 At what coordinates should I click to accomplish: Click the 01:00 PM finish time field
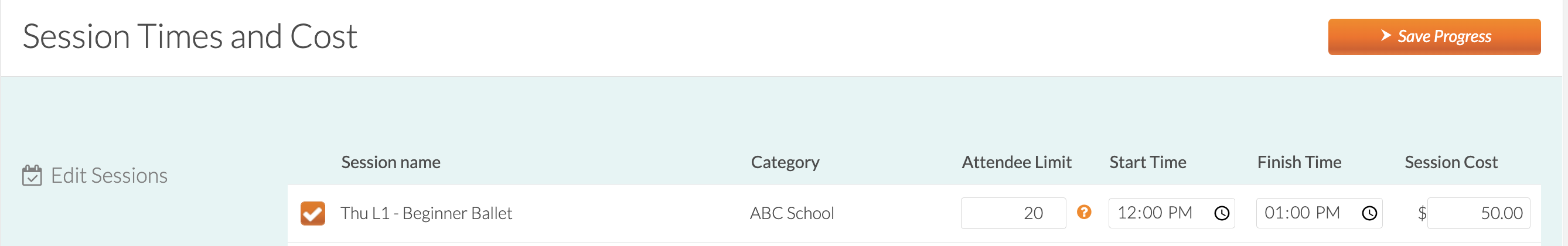click(x=1318, y=213)
